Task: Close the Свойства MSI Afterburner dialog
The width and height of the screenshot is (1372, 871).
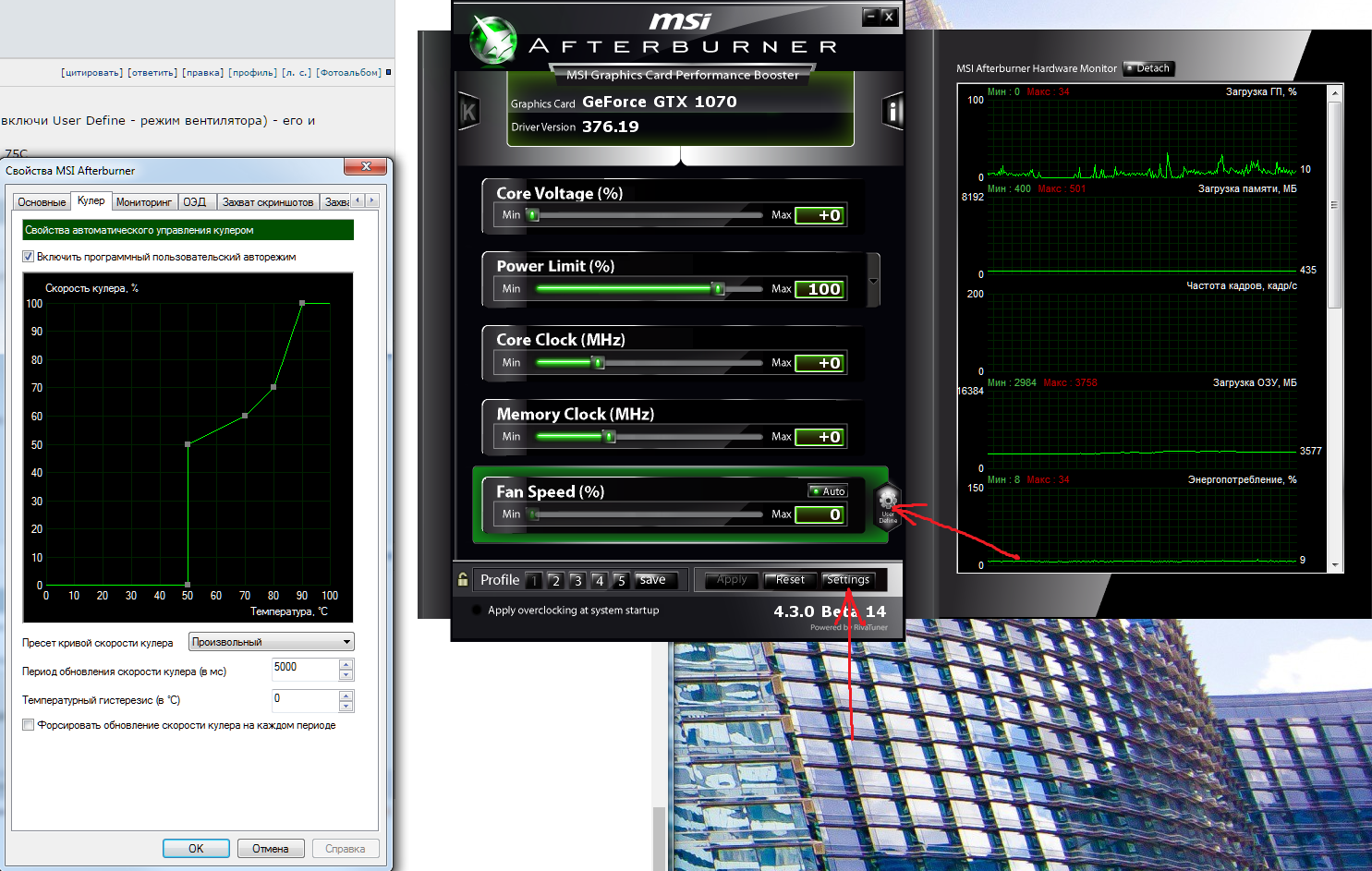Action: coord(366,166)
